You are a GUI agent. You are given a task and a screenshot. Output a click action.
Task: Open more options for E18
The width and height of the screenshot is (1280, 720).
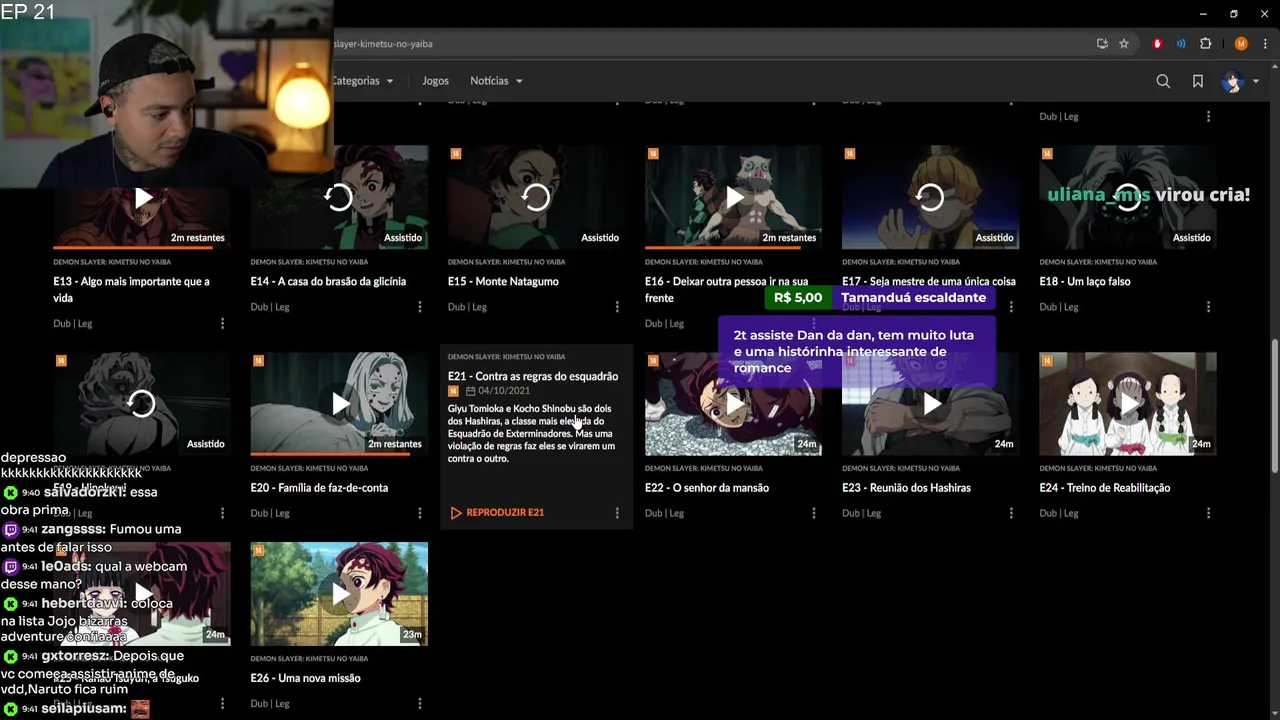click(1208, 307)
